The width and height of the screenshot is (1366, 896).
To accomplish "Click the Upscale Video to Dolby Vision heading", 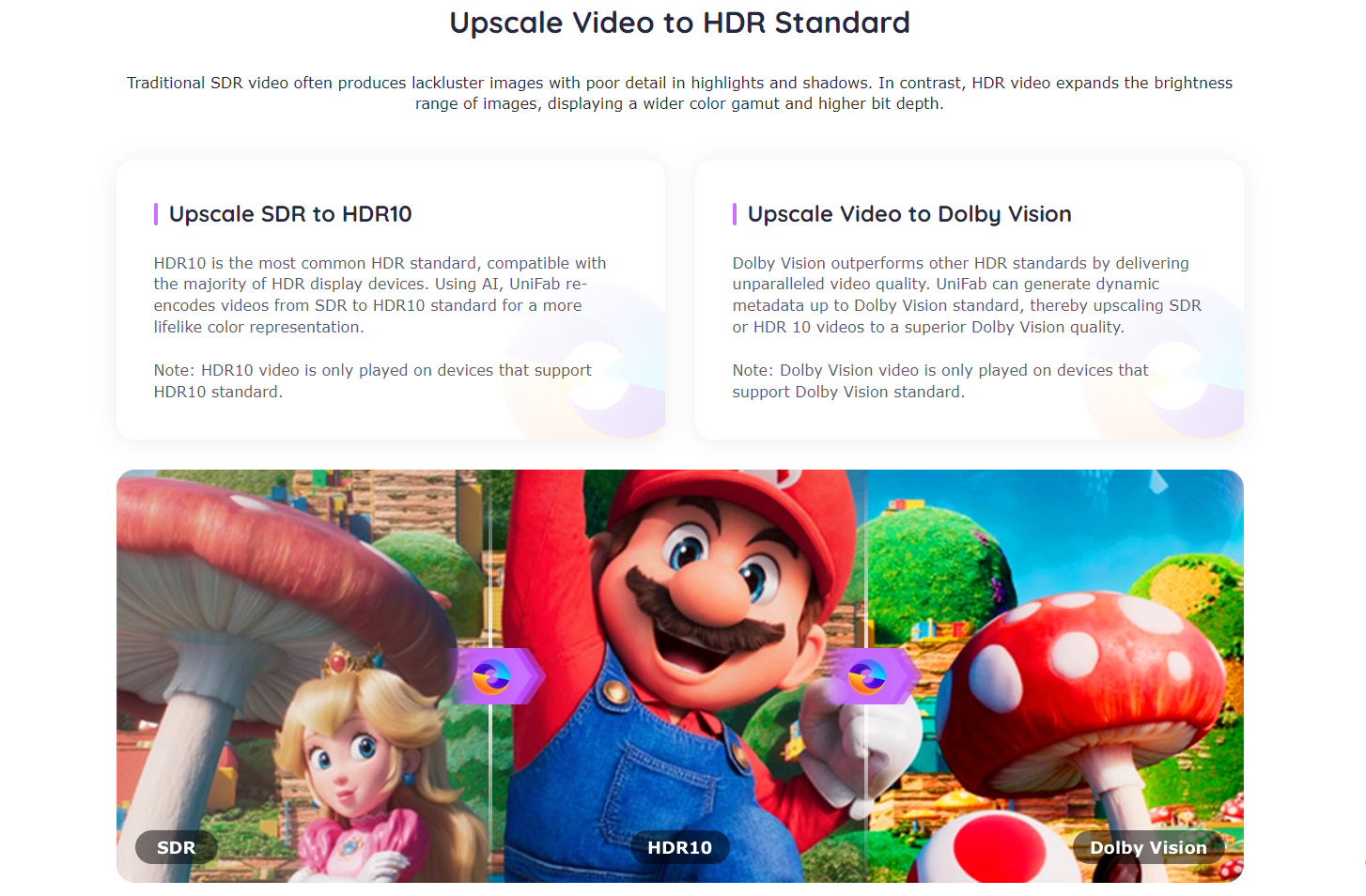I will (909, 214).
